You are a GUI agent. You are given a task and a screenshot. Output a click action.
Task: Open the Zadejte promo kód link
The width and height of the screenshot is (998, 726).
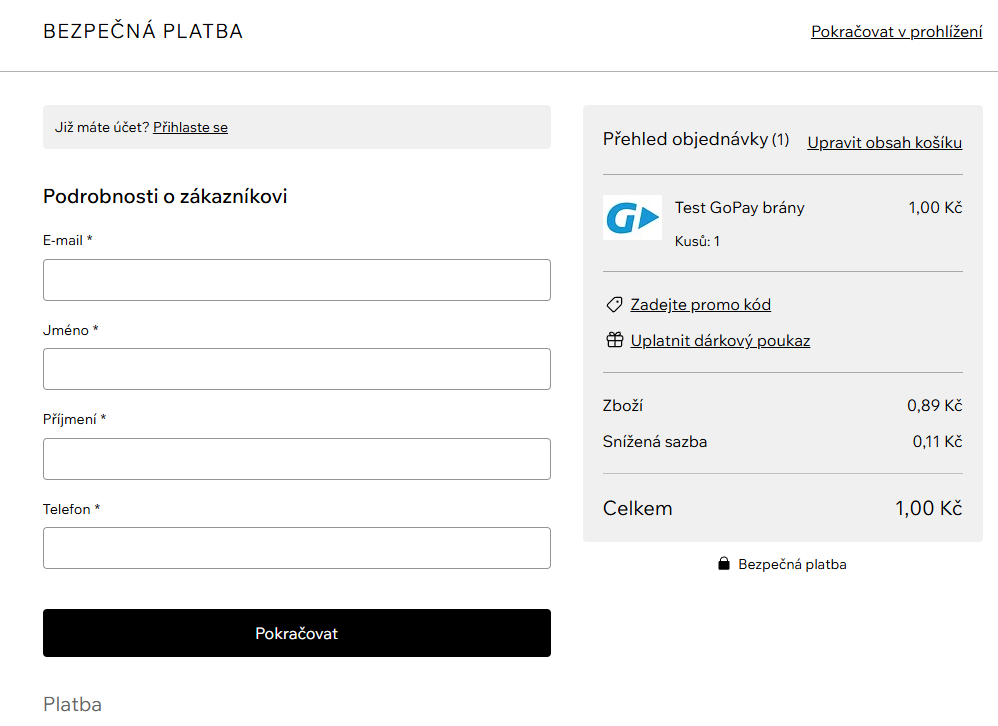(700, 305)
